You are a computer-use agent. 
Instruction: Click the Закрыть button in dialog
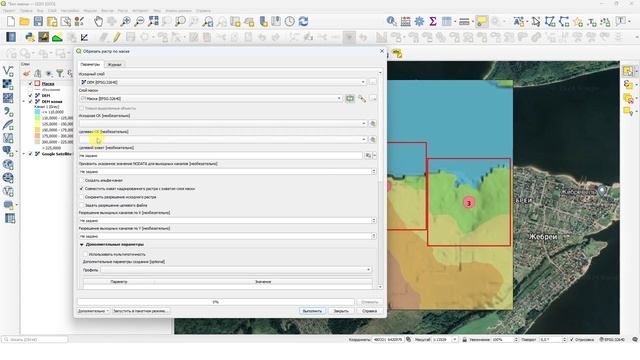click(341, 311)
